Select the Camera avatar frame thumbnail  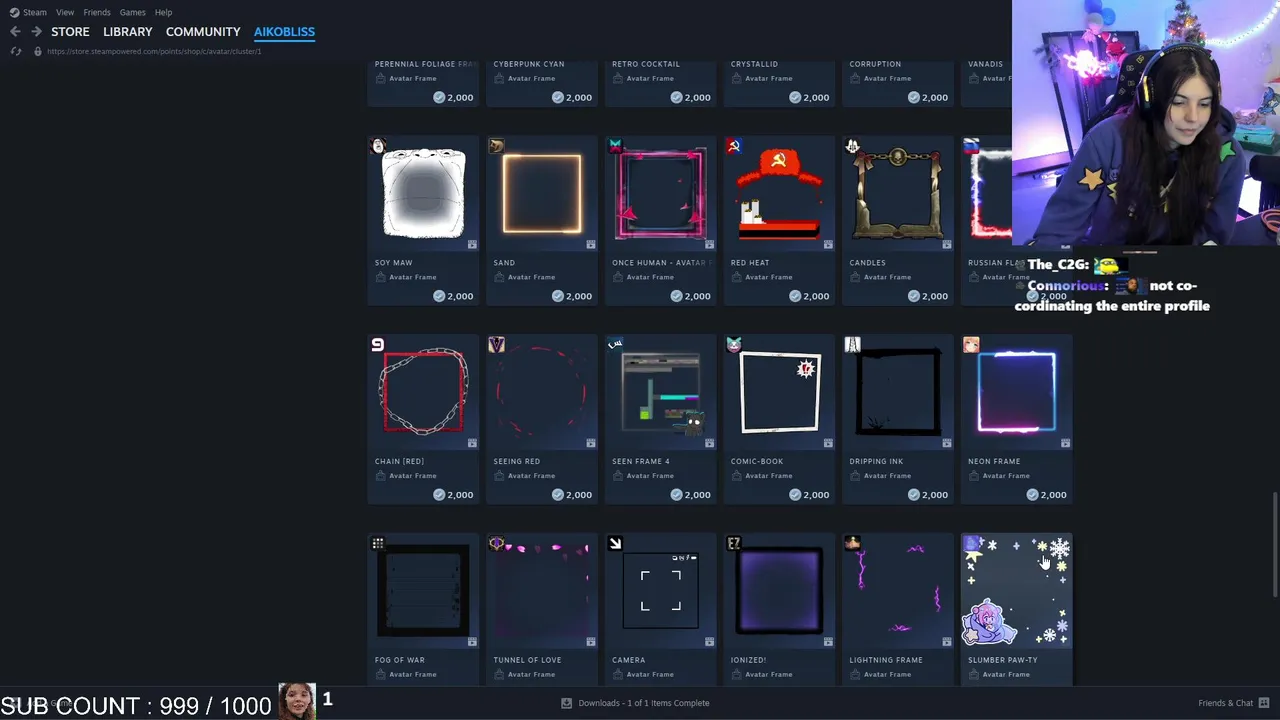[x=660, y=591]
